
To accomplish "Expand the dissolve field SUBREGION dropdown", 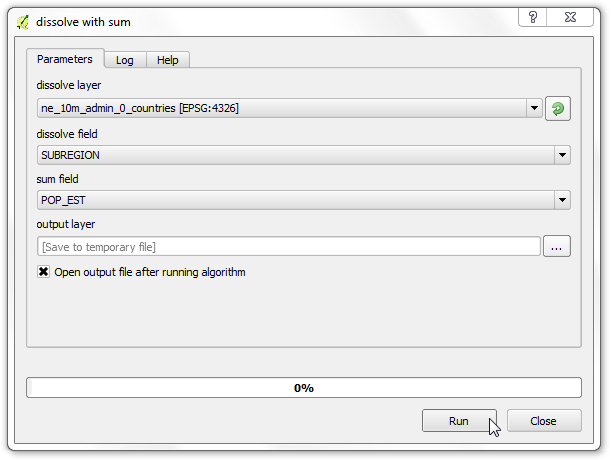I will [562, 155].
